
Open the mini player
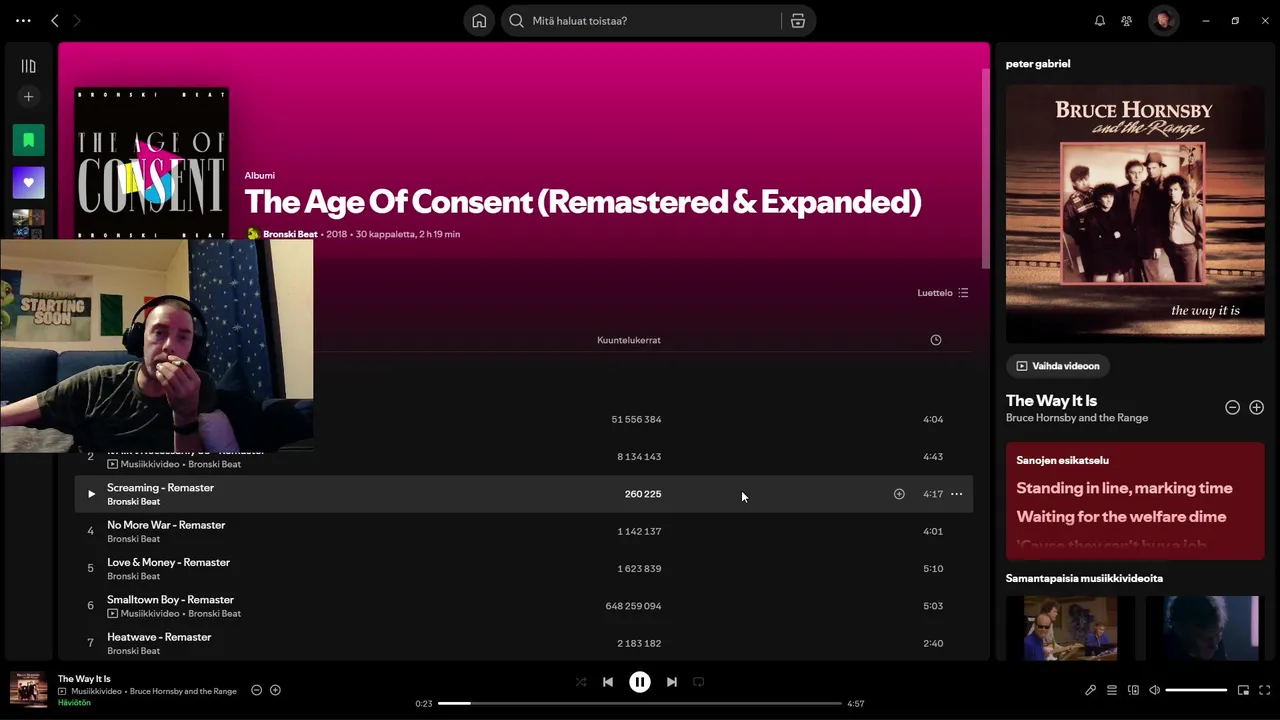[1243, 690]
